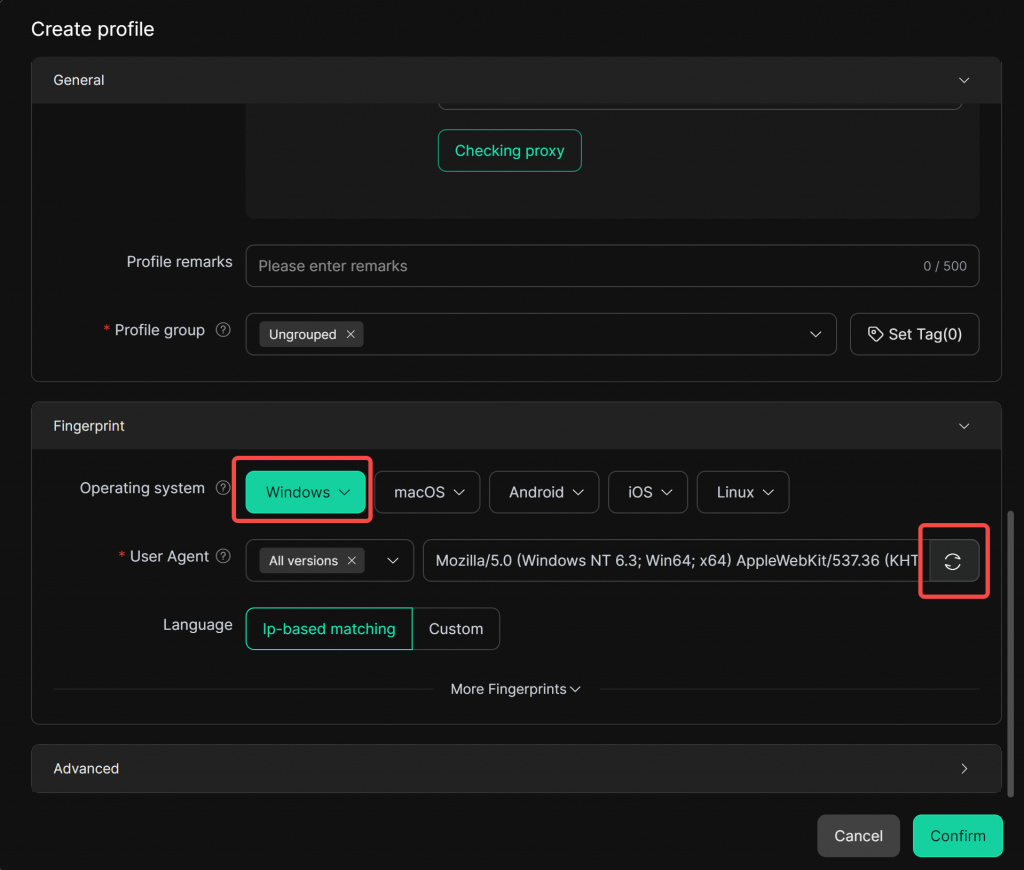Click help icon beside Operating system label
The width and height of the screenshot is (1024, 870).
(x=223, y=488)
